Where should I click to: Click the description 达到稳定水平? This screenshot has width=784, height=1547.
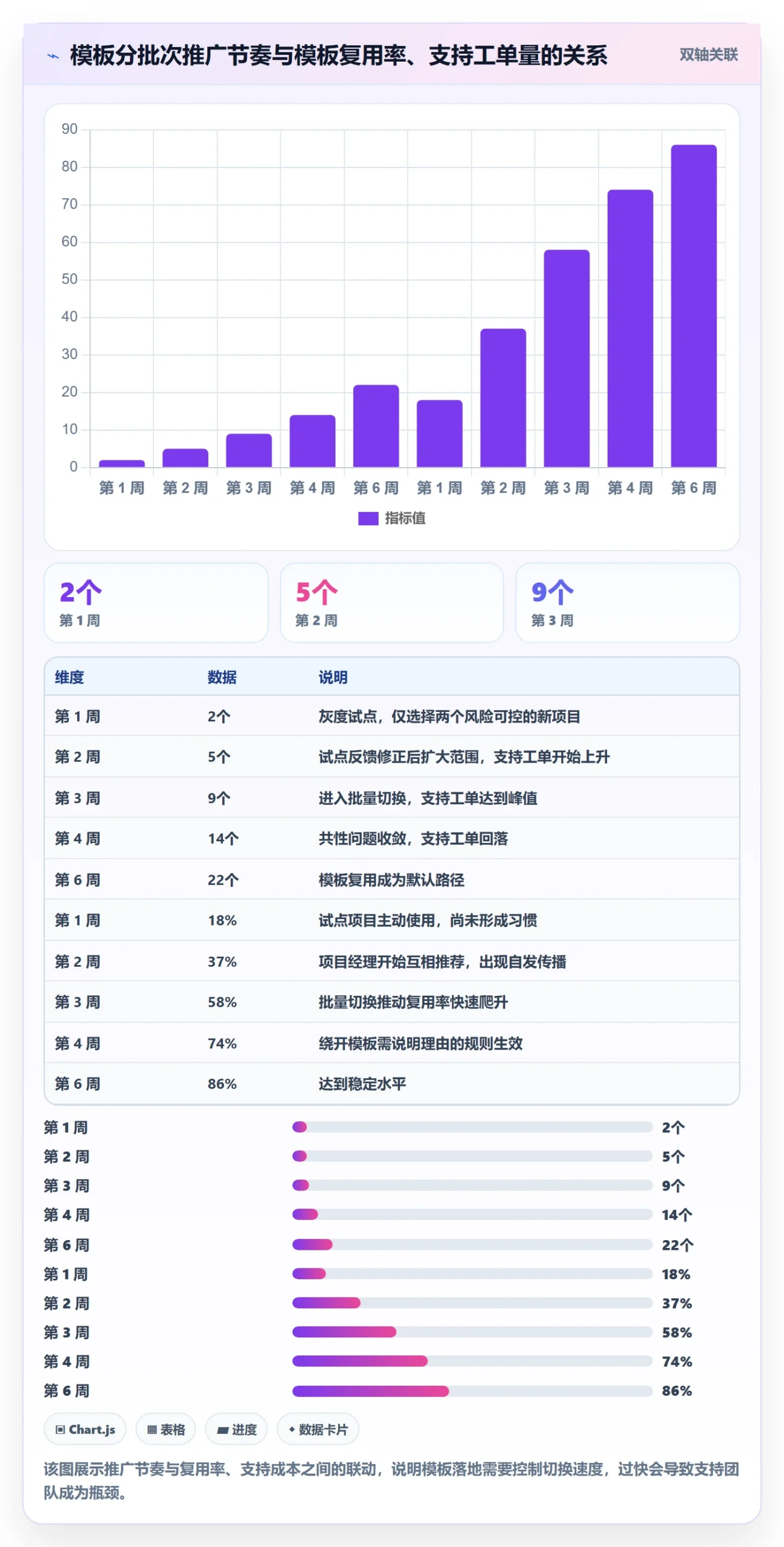(362, 1084)
